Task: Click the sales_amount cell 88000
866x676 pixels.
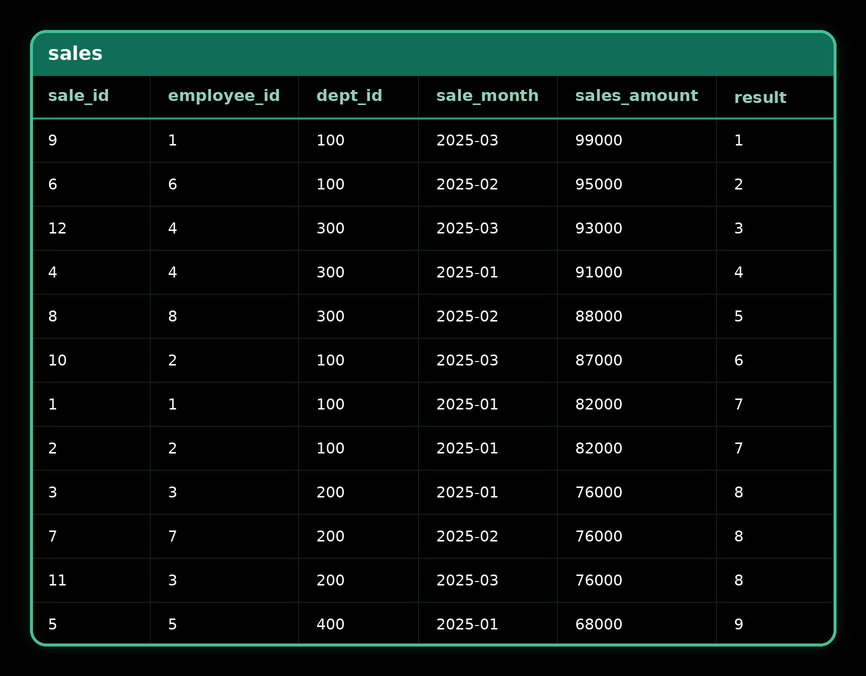Action: pyautogui.click(x=599, y=316)
